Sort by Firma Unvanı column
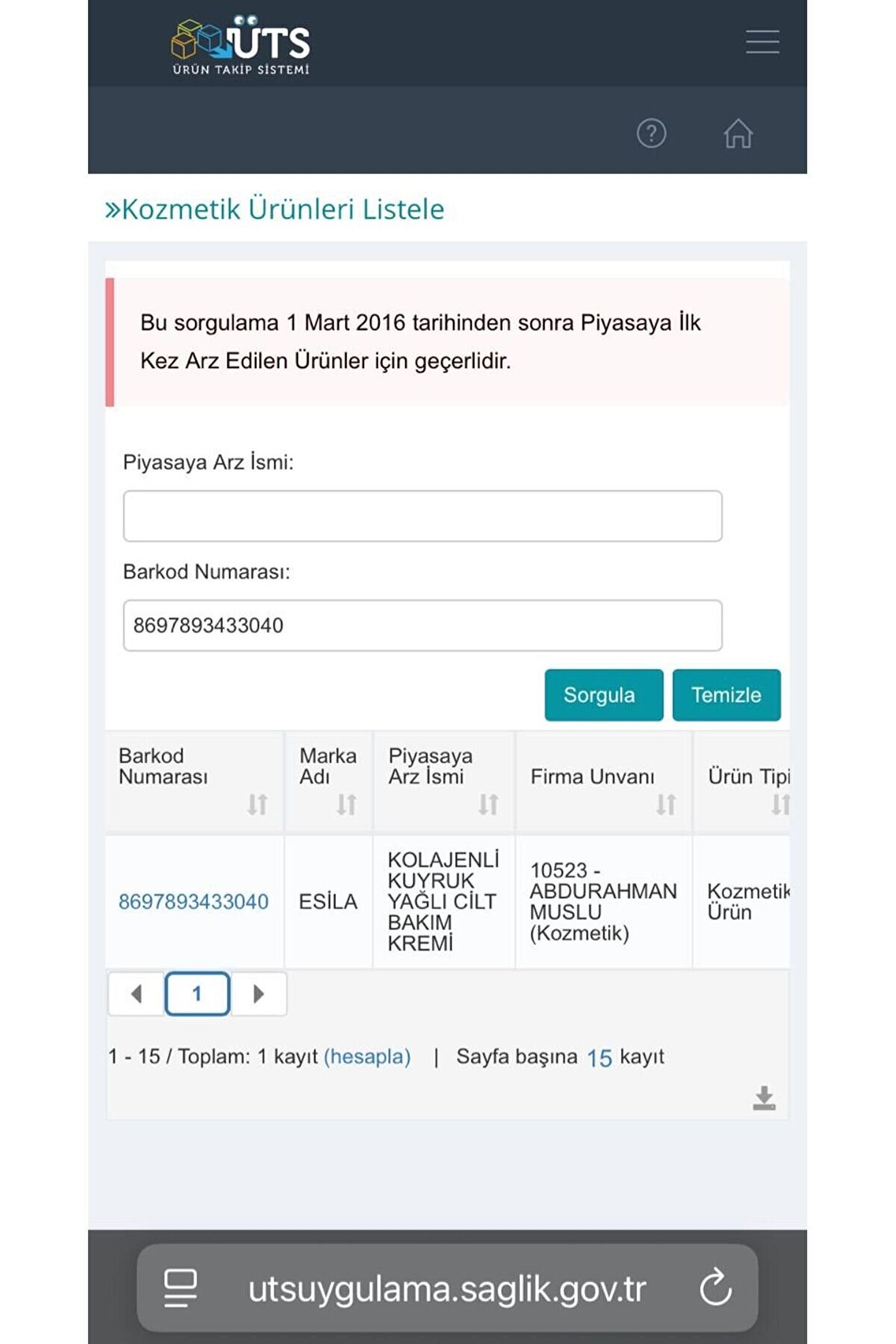 pos(666,804)
